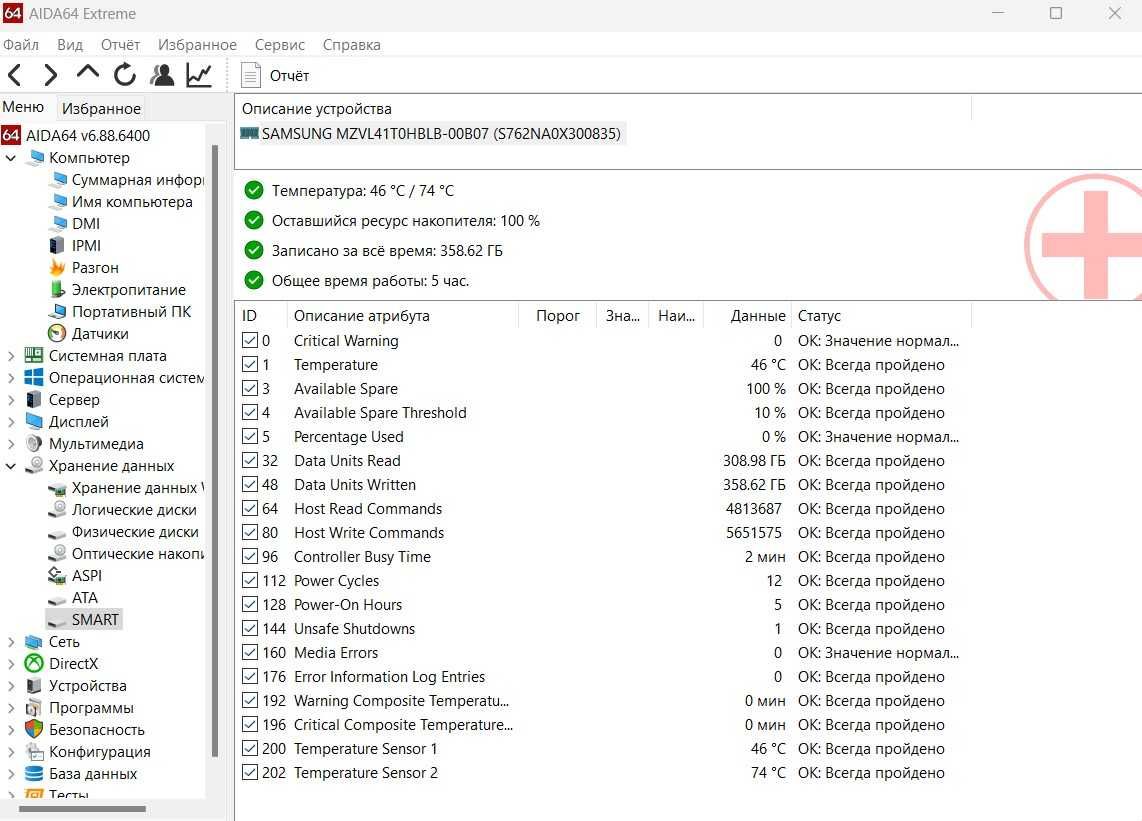Open the Вид menu
Screen dimensions: 1142x821
coord(70,44)
